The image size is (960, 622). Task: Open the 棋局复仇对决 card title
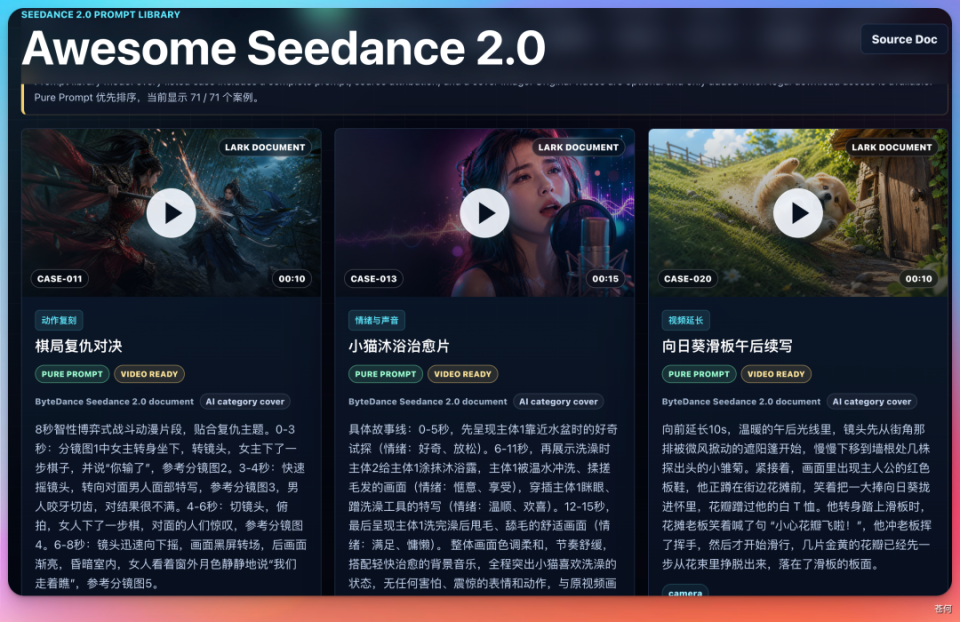tap(78, 346)
